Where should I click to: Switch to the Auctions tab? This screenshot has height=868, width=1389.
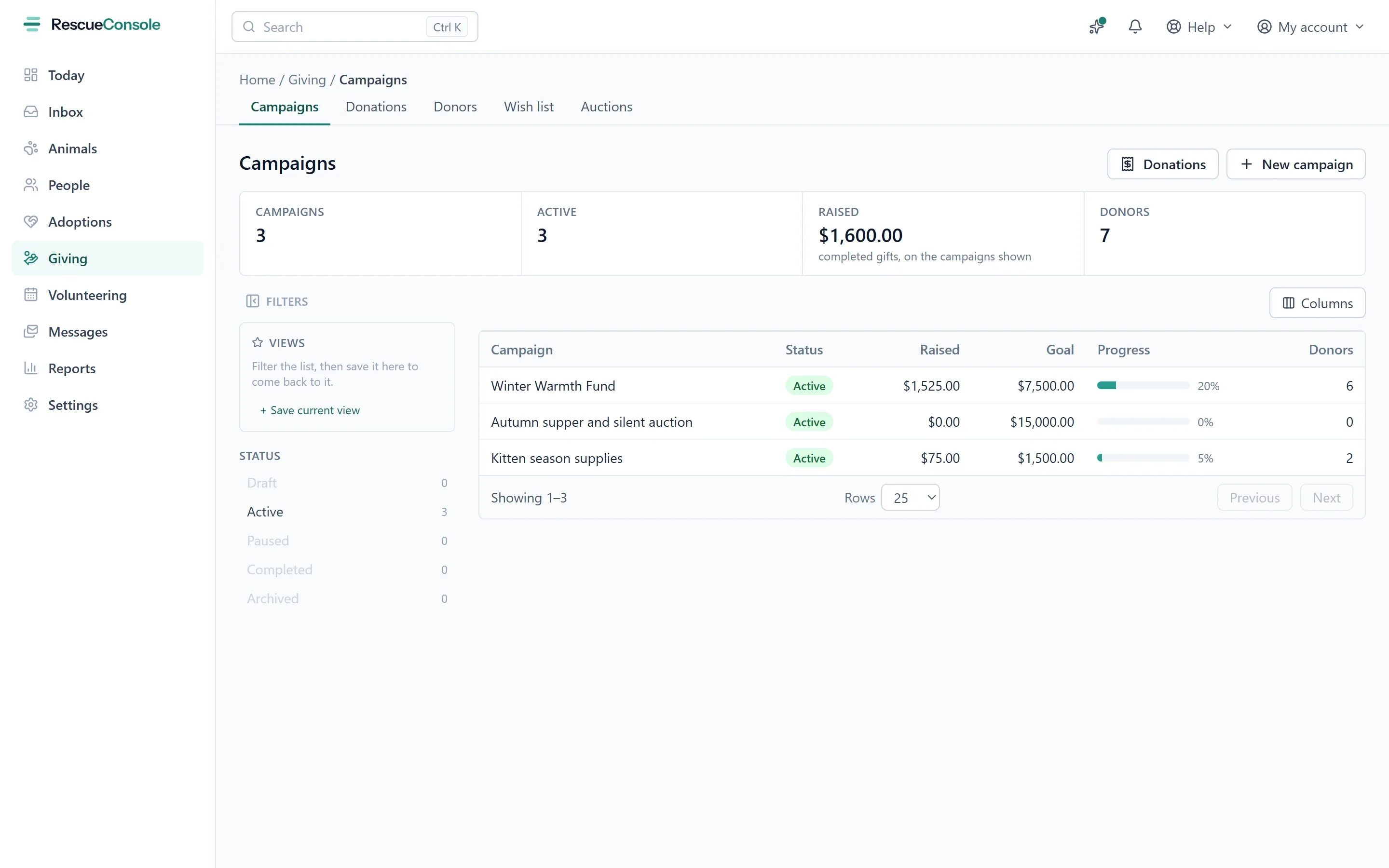pyautogui.click(x=606, y=107)
